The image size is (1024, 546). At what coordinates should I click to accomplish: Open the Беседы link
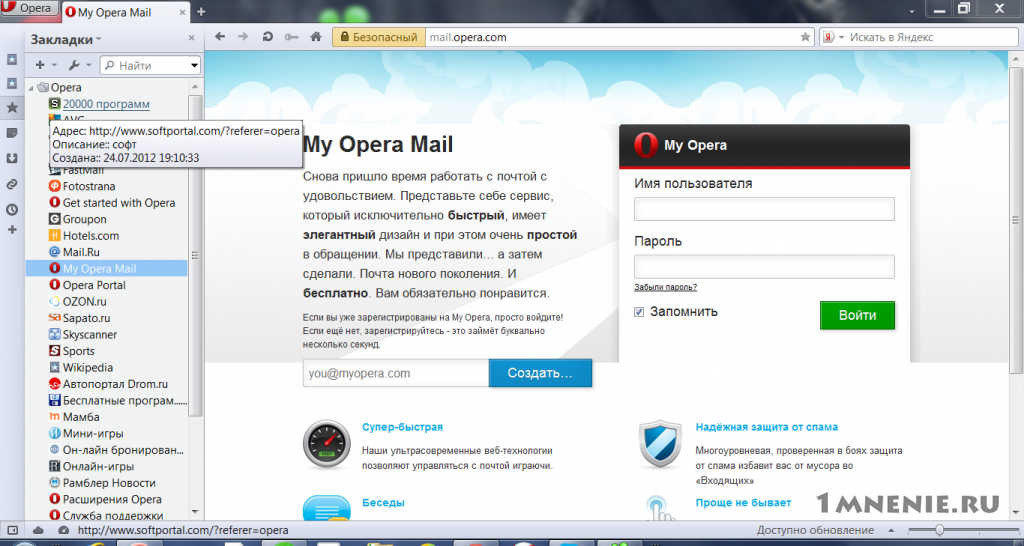[383, 503]
